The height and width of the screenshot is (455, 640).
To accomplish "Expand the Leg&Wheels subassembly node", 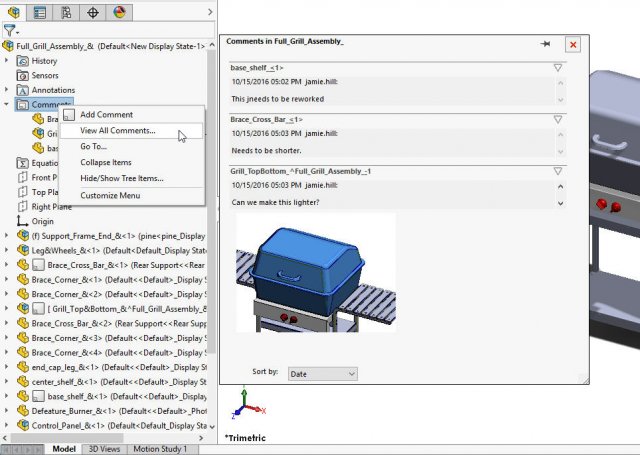I will (6, 250).
